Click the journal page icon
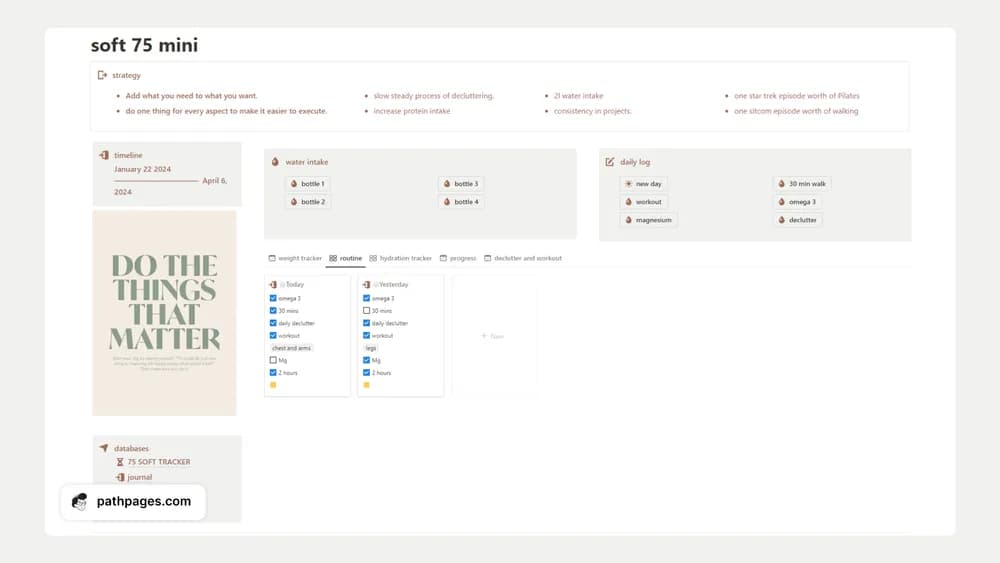The height and width of the screenshot is (563, 1000). click(x=120, y=477)
